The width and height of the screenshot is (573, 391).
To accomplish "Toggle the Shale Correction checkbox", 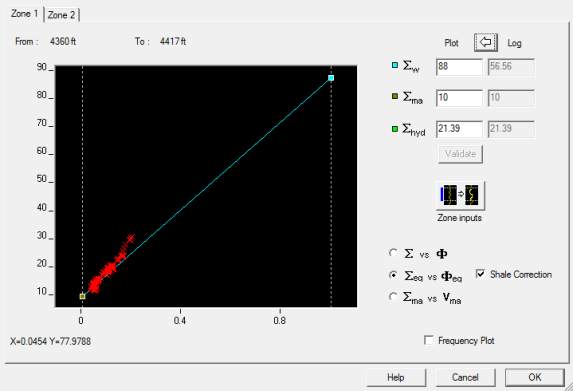I will [x=481, y=274].
